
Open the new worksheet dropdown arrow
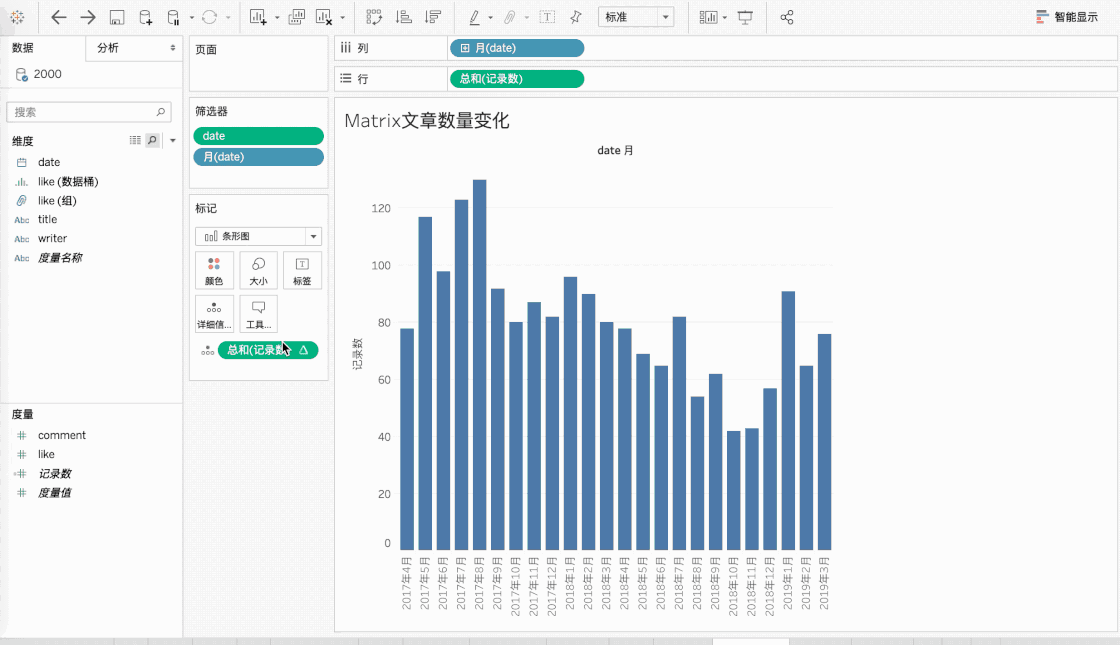coord(277,18)
